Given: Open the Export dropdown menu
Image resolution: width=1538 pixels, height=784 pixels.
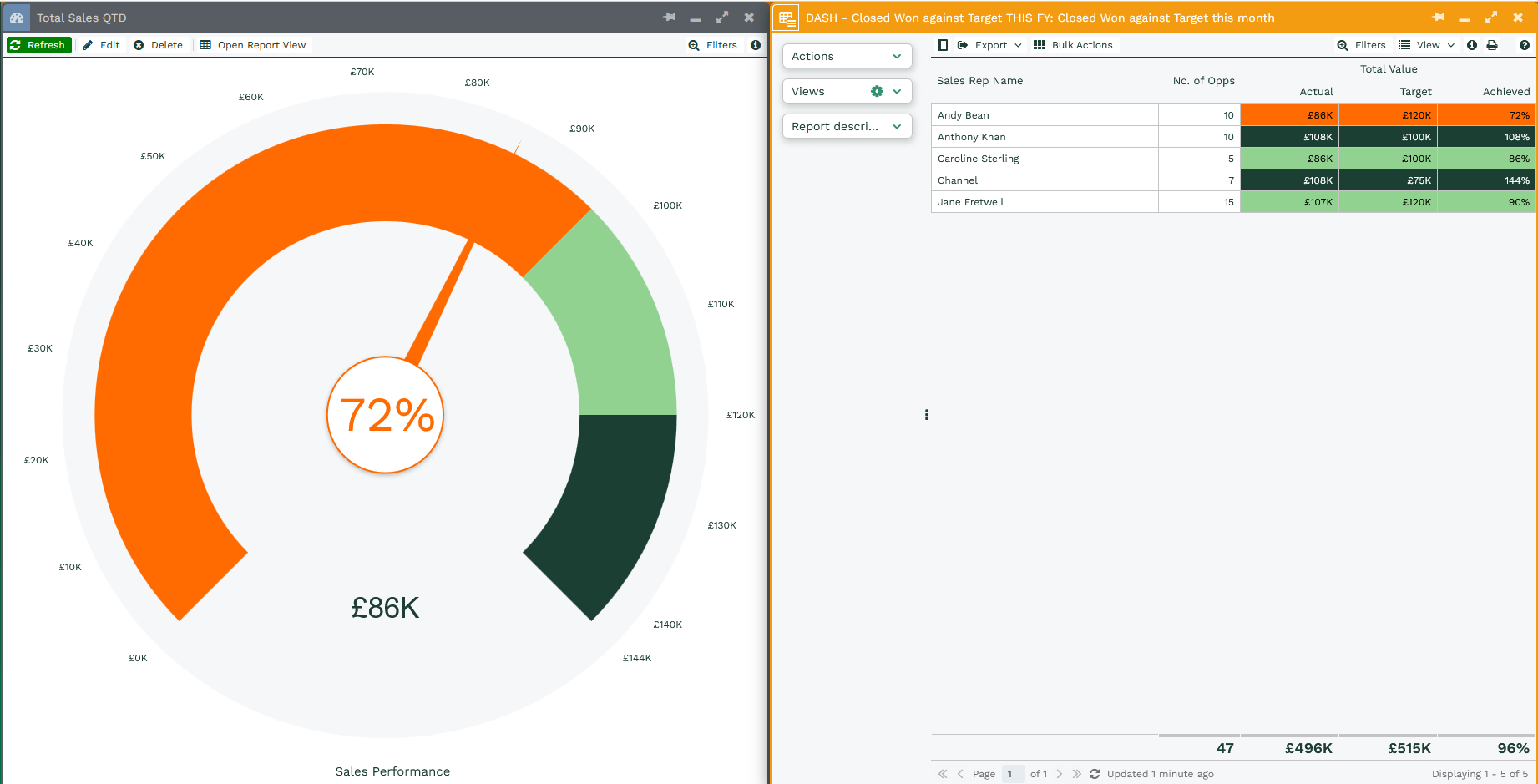Looking at the screenshot, I should click(990, 45).
